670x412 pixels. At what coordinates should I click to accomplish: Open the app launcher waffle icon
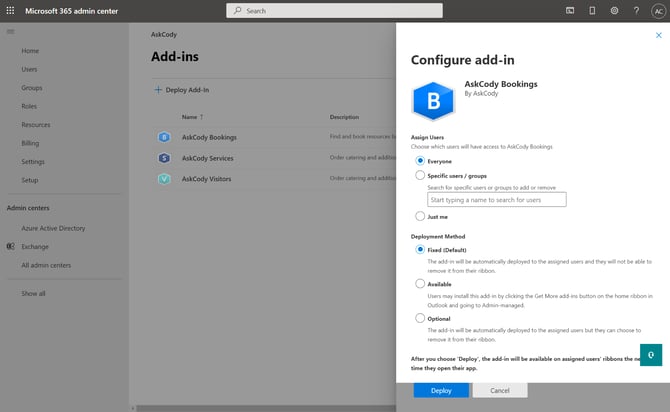(x=11, y=10)
